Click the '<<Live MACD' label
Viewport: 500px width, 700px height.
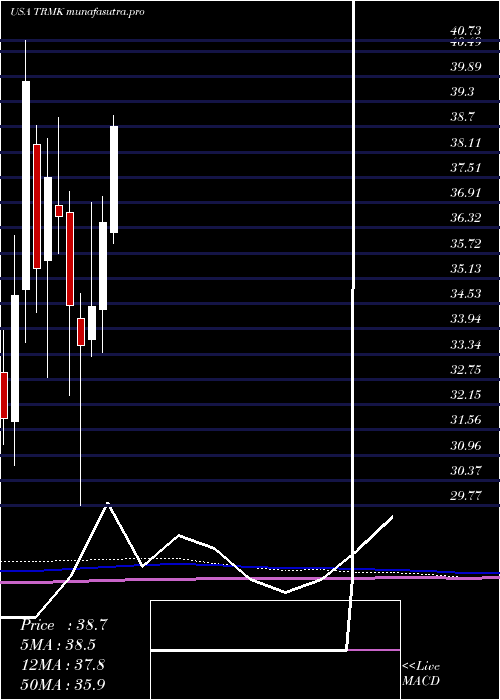tap(421, 674)
